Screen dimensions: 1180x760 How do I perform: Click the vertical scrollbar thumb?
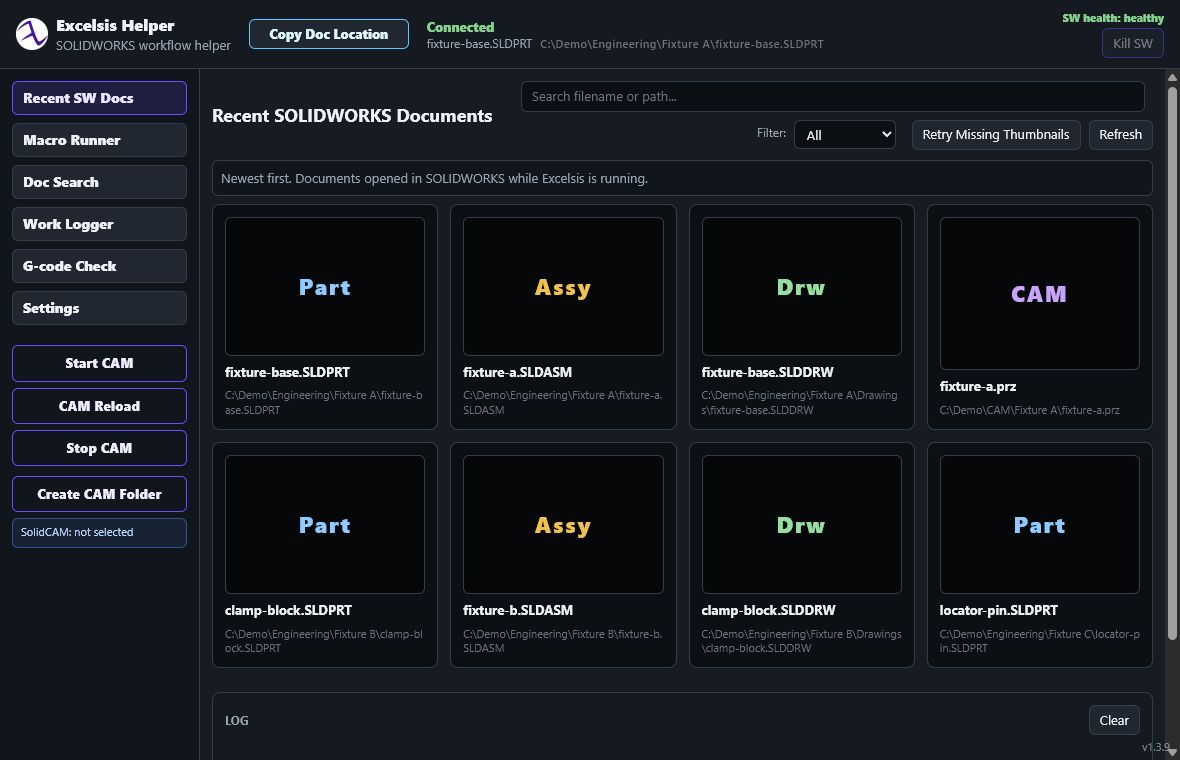click(1172, 363)
